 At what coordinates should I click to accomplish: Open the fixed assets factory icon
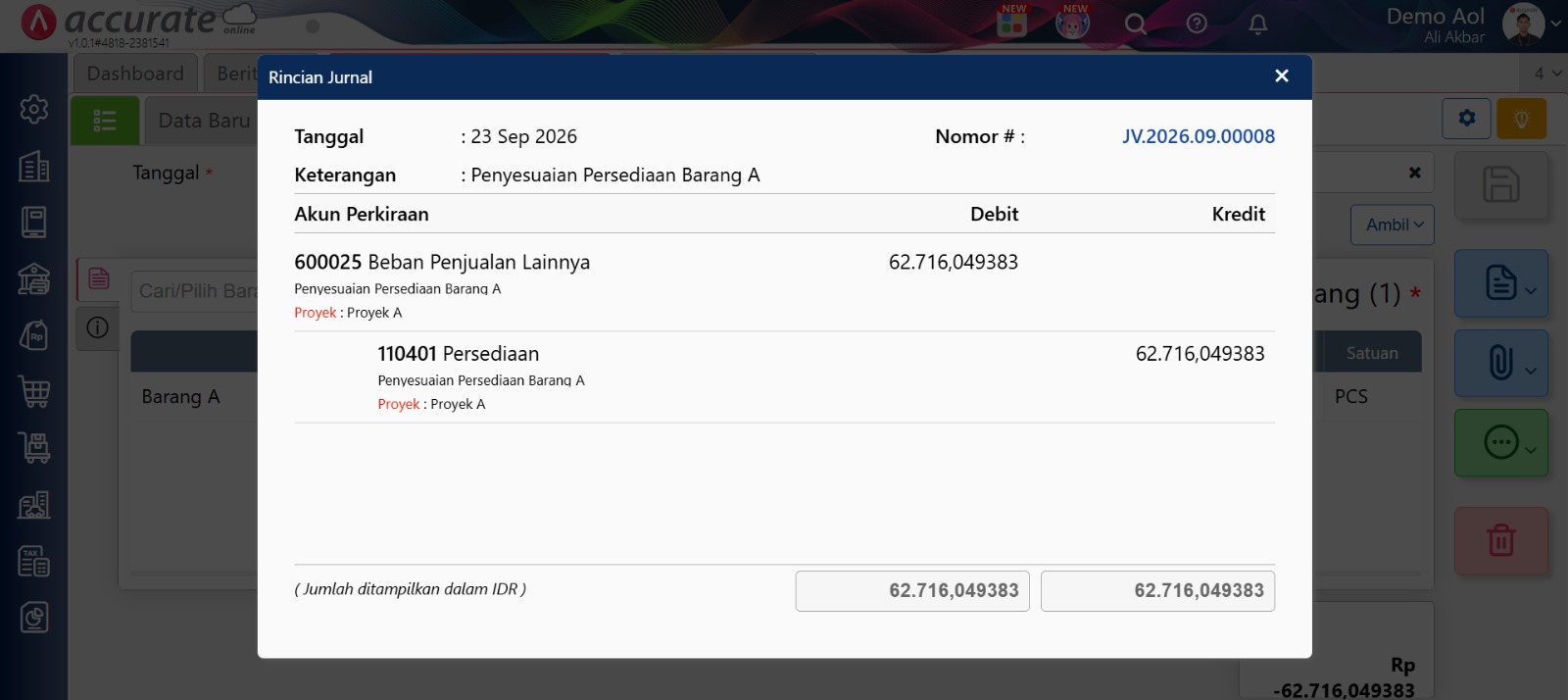click(34, 505)
